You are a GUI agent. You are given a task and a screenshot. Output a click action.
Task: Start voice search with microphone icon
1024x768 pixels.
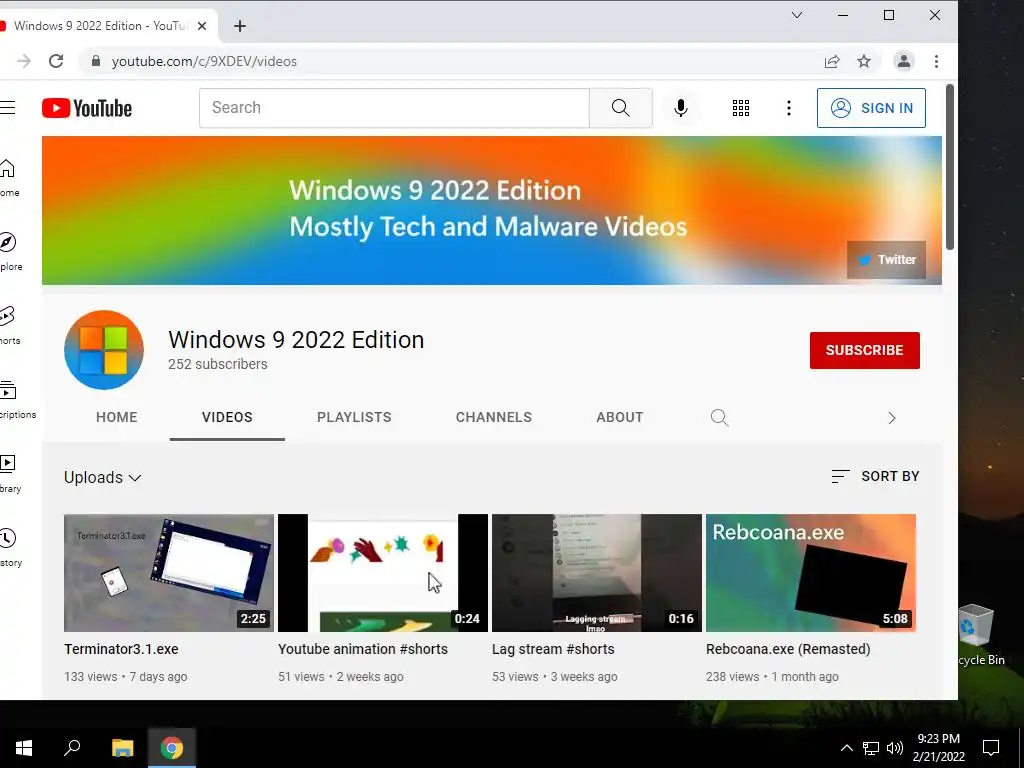pos(680,108)
